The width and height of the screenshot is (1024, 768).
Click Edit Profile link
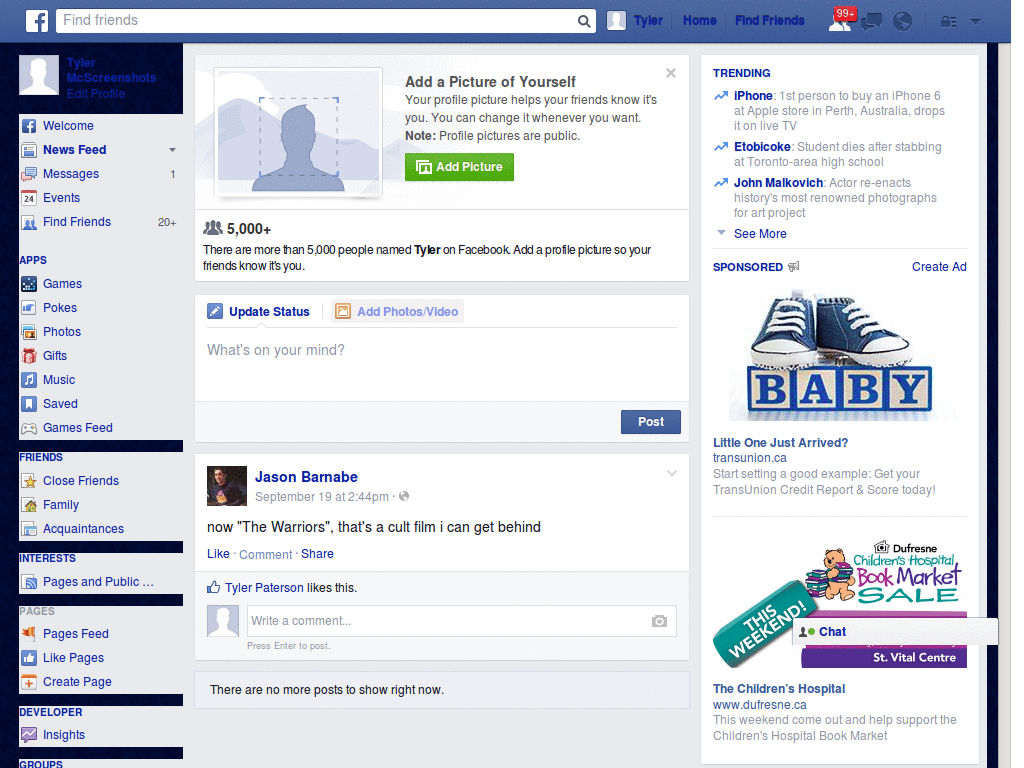coord(96,94)
